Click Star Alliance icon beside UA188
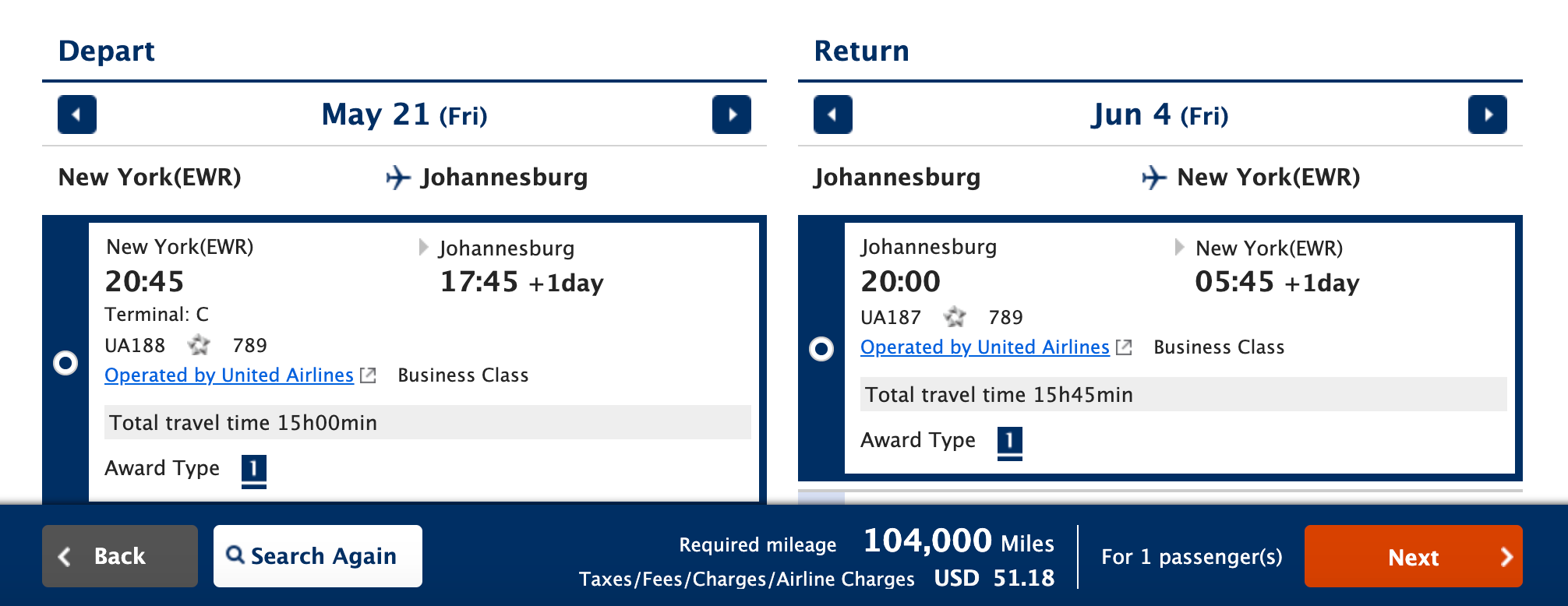The image size is (1568, 606). pos(200,344)
